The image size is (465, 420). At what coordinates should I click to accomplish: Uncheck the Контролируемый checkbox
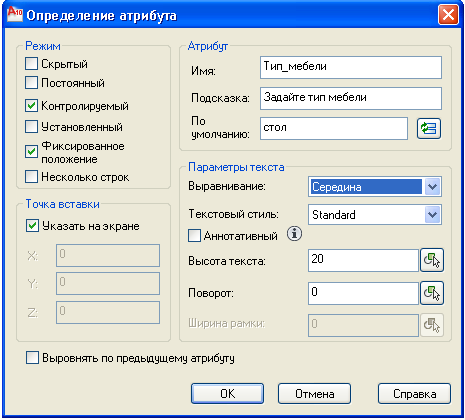tap(31, 106)
